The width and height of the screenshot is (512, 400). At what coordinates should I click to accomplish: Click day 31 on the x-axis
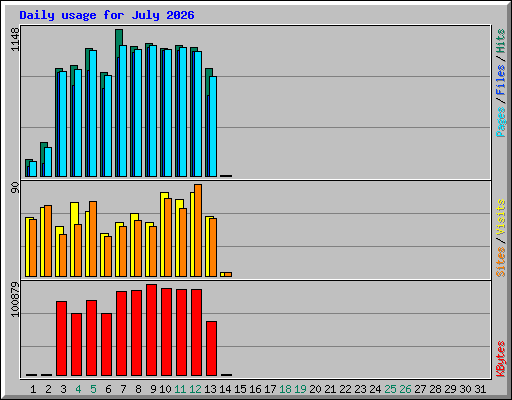coord(480,389)
